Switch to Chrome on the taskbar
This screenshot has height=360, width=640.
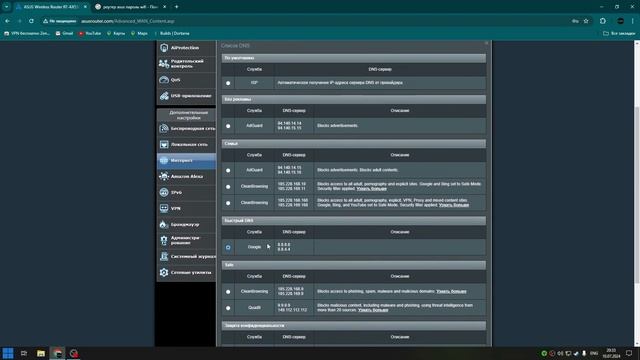58,353
